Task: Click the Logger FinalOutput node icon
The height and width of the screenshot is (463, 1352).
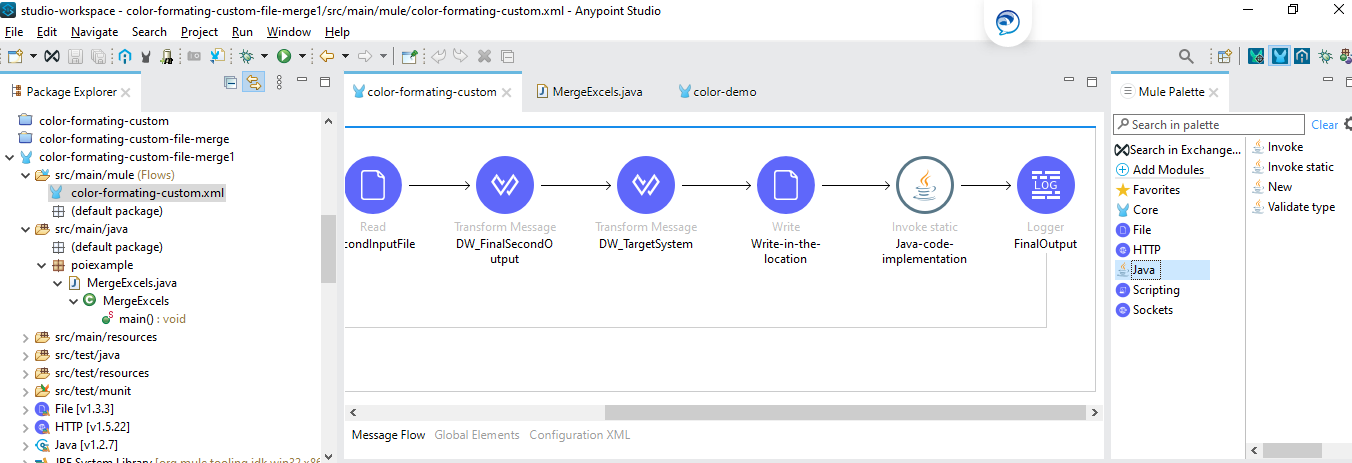Action: click(1045, 185)
